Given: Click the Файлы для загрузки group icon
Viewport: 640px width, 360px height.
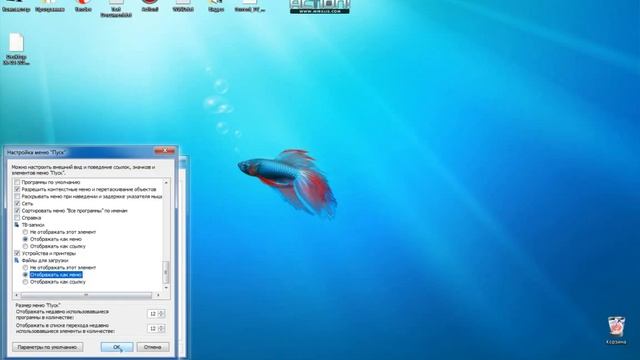Looking at the screenshot, I should [x=17, y=260].
